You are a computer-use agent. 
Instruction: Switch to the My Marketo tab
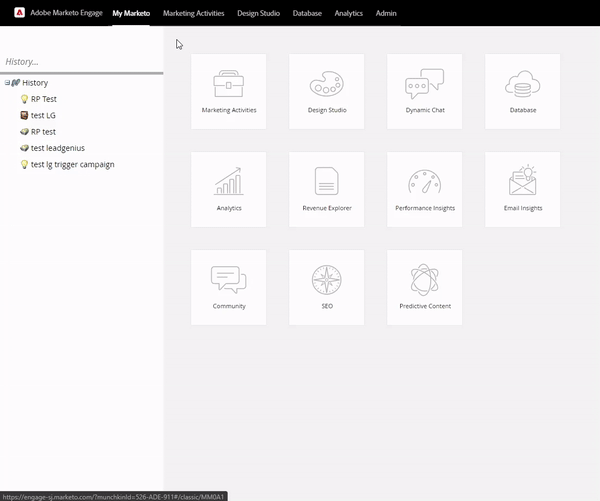[x=131, y=13]
